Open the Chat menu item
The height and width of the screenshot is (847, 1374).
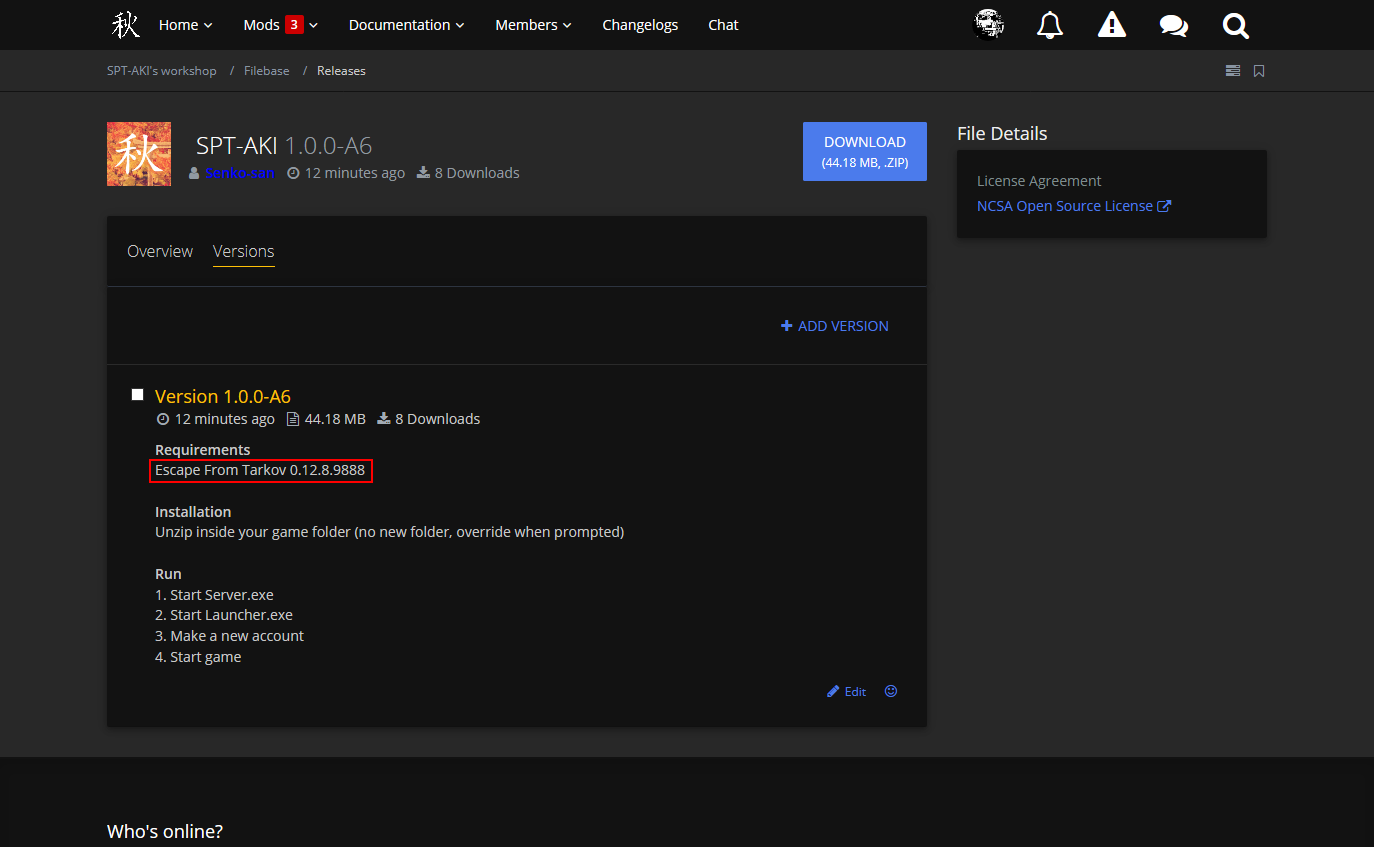click(x=723, y=25)
